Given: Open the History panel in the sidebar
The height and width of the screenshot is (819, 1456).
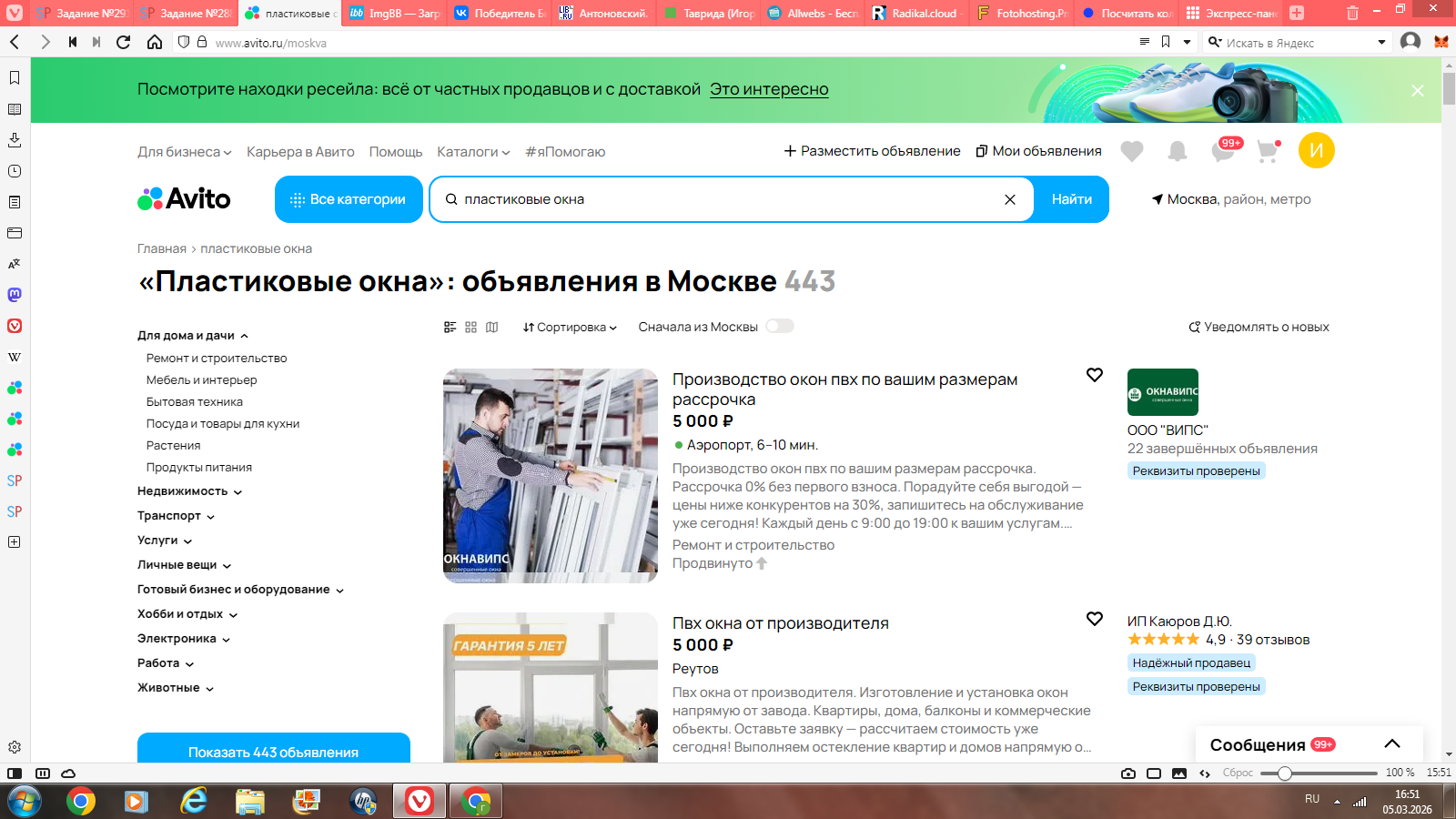Looking at the screenshot, I should click(x=15, y=171).
